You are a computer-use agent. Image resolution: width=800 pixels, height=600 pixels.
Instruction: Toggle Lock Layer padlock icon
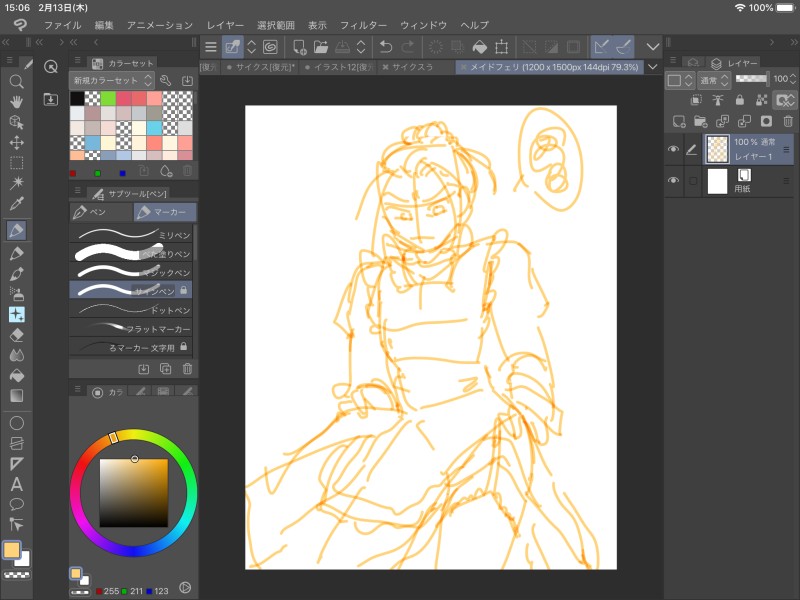pos(740,100)
